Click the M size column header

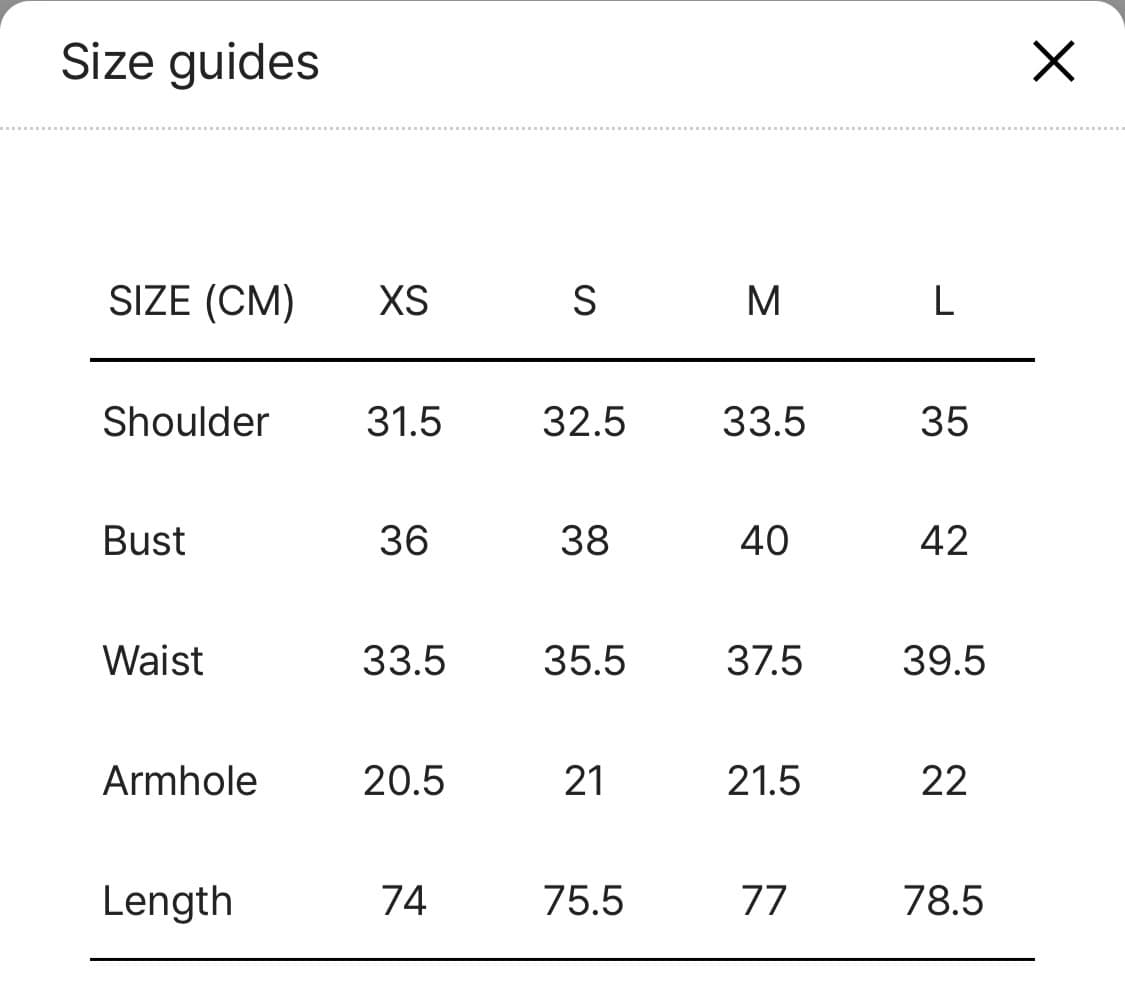click(x=764, y=300)
